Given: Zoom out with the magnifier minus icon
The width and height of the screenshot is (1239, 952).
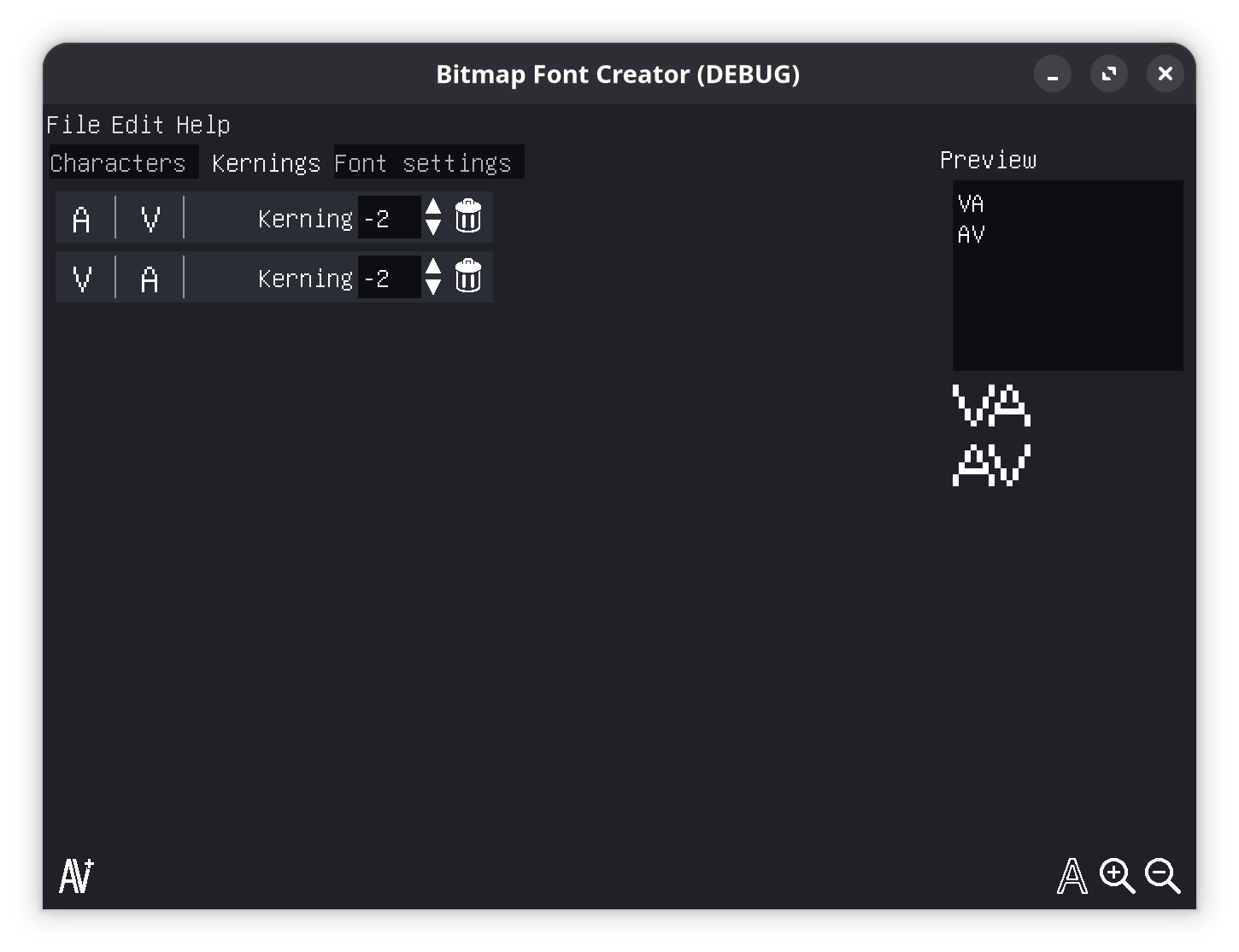Looking at the screenshot, I should (x=1163, y=876).
